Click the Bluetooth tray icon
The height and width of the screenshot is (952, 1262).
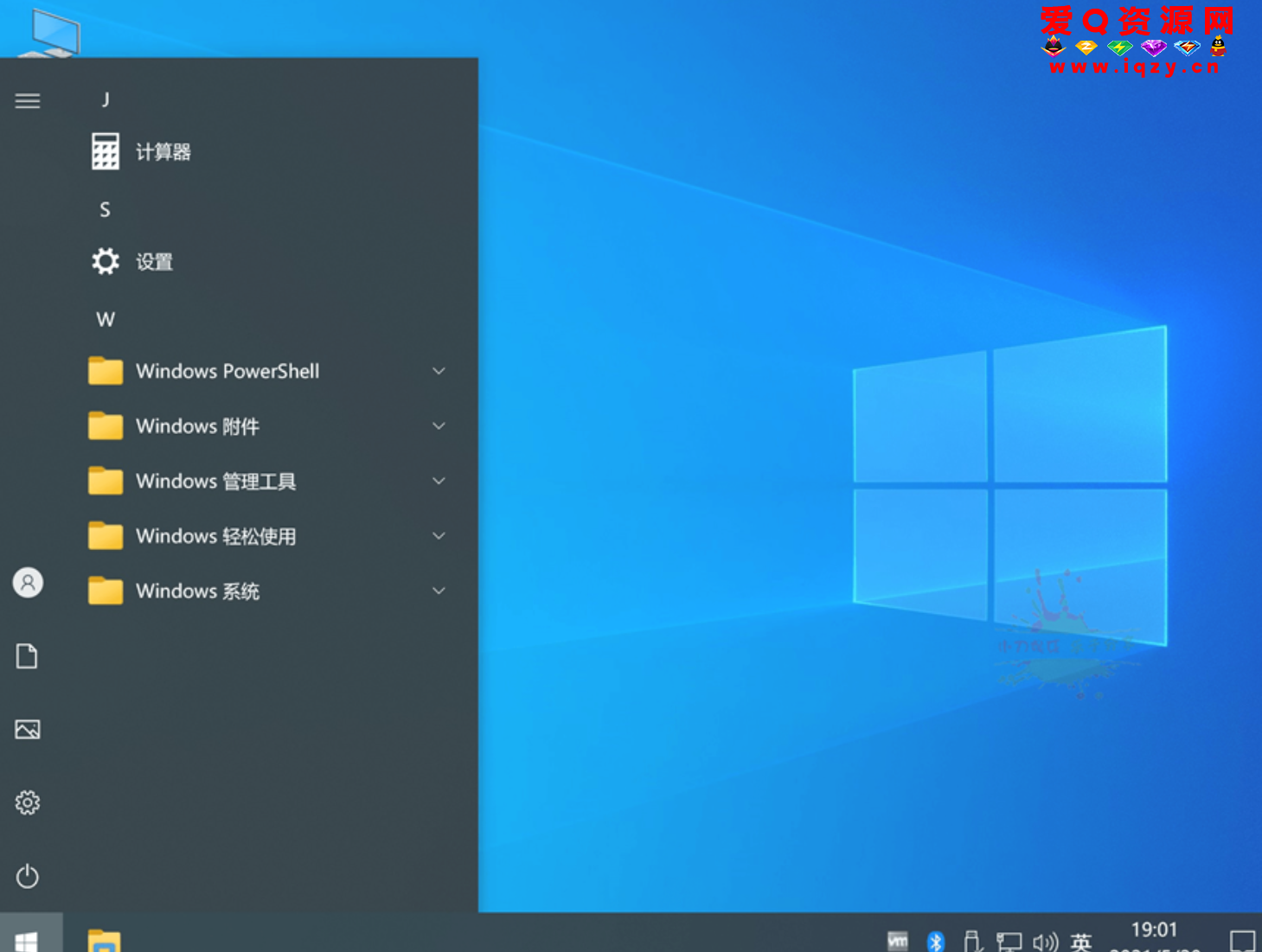[936, 941]
